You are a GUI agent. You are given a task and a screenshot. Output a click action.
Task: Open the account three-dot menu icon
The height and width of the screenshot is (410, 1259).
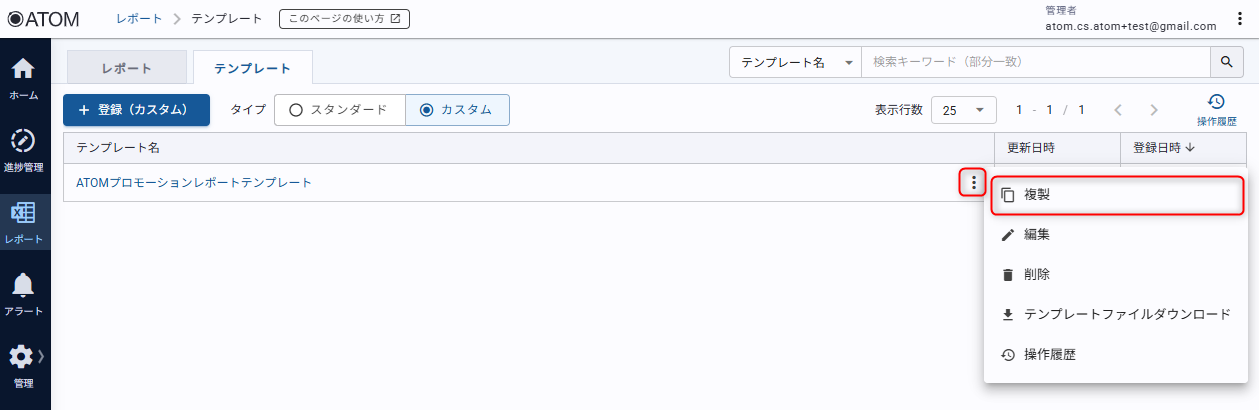(1239, 19)
